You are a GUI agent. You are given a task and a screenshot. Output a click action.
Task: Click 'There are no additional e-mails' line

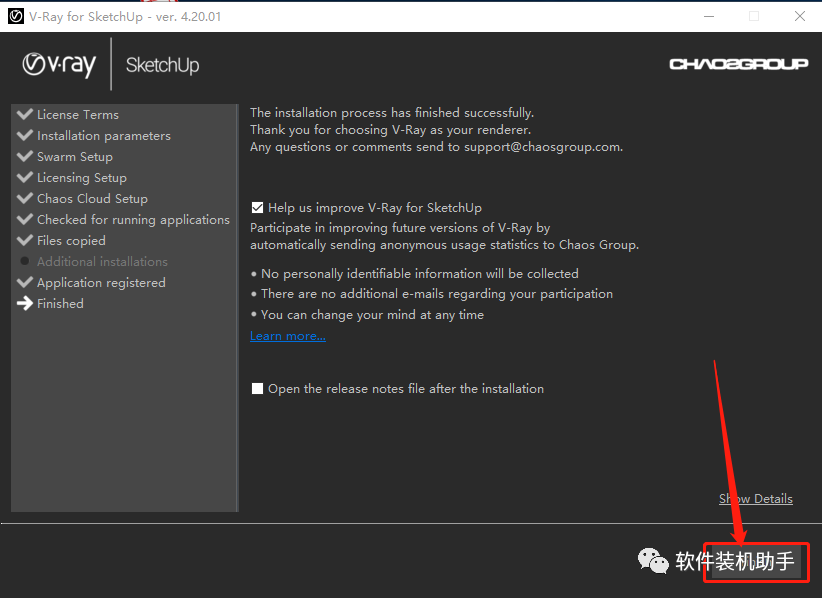click(437, 293)
